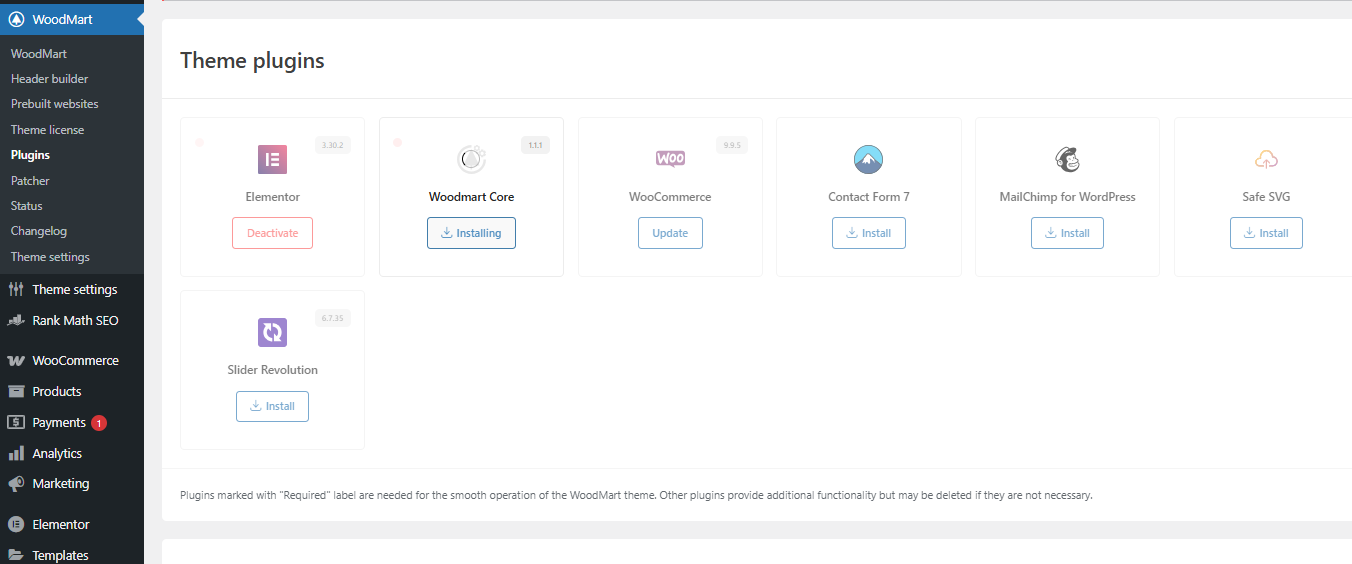Click the Contact Form 7 plugin name
This screenshot has width=1352, height=564.
[x=869, y=197]
